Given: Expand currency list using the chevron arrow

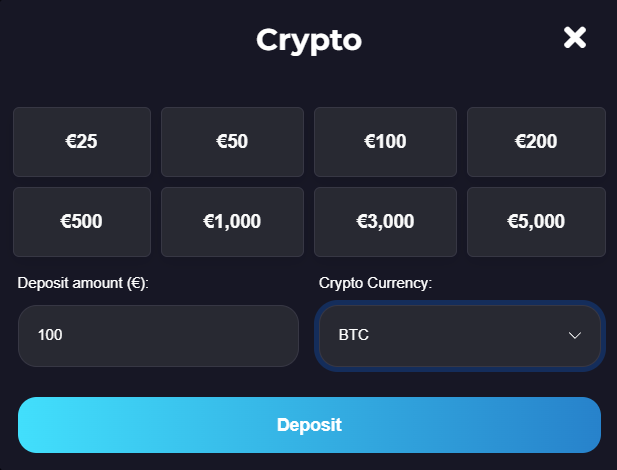Looking at the screenshot, I should (x=575, y=336).
